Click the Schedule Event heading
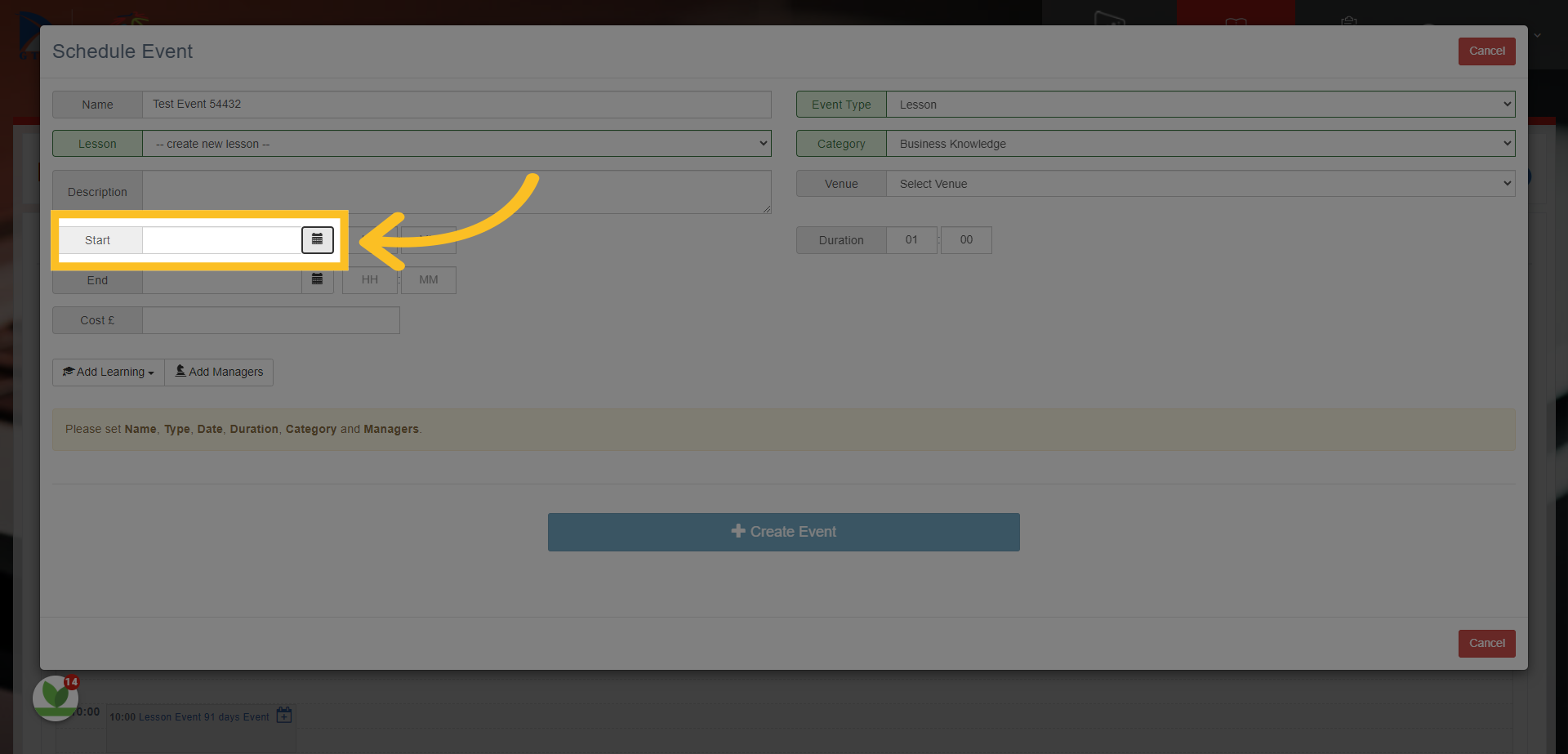 point(122,51)
